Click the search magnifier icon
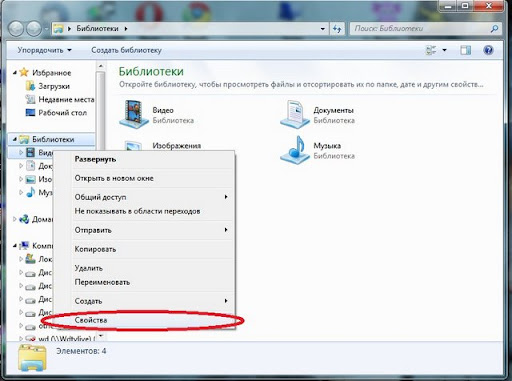The image size is (512, 381). (x=494, y=29)
